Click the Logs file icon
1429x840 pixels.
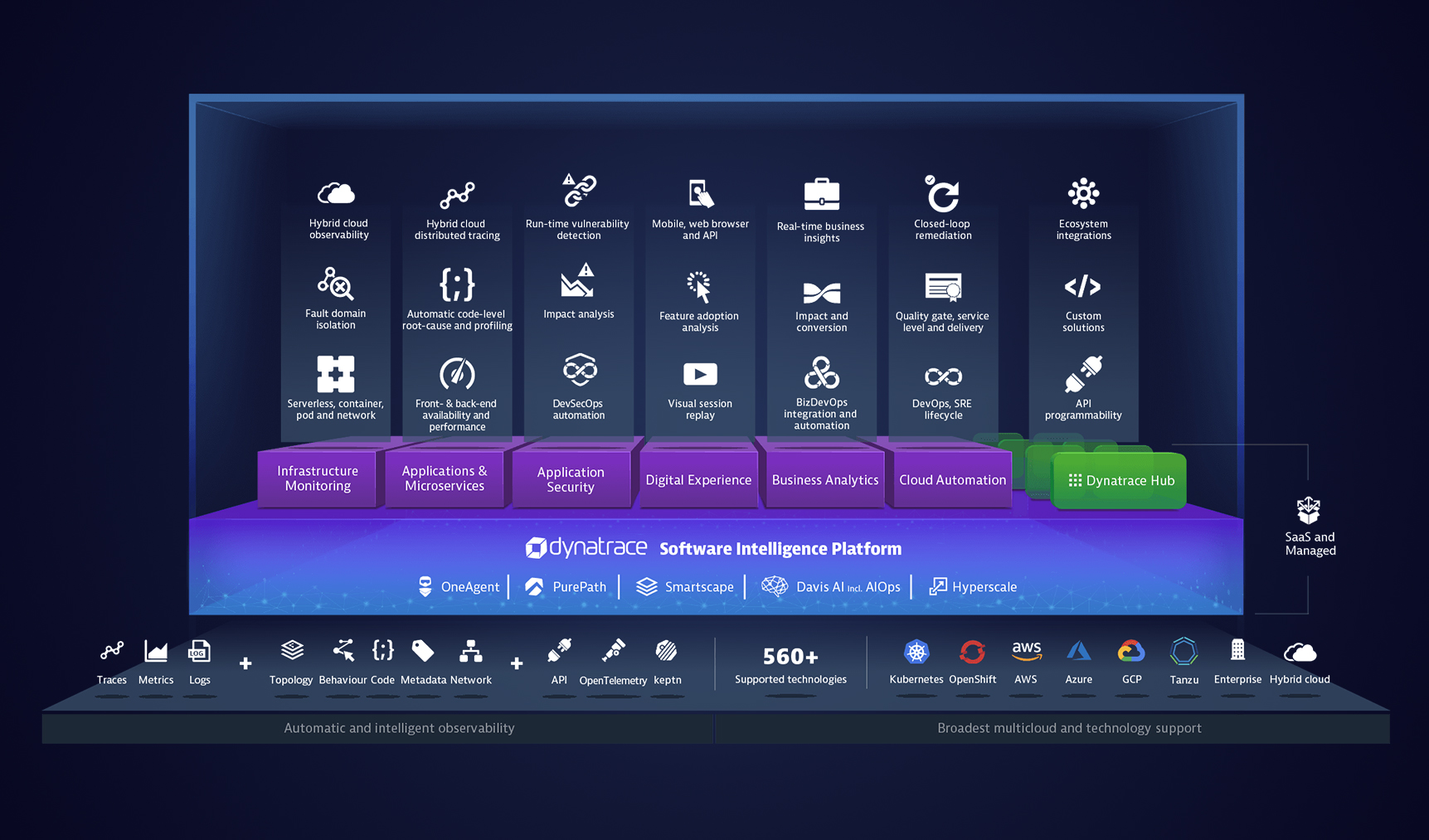[199, 652]
